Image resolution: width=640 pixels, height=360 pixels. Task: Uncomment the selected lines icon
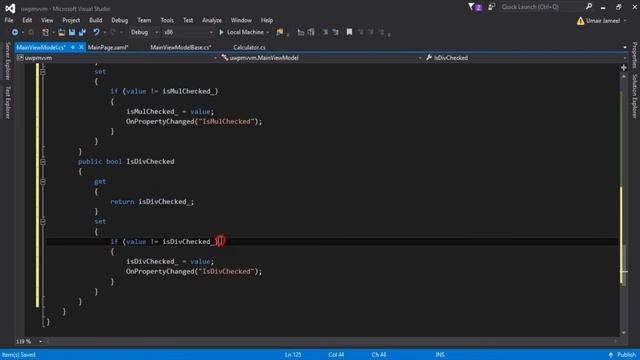pos(336,32)
